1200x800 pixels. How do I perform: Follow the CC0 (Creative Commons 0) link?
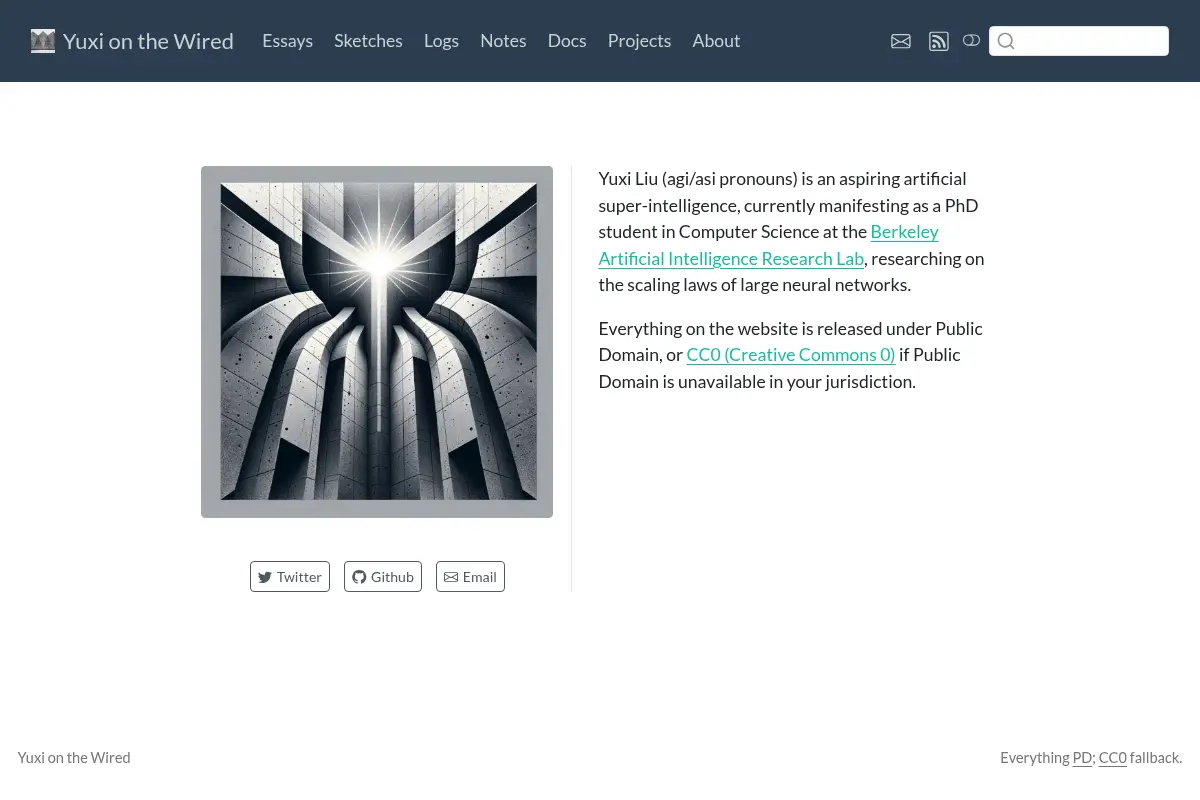(791, 355)
